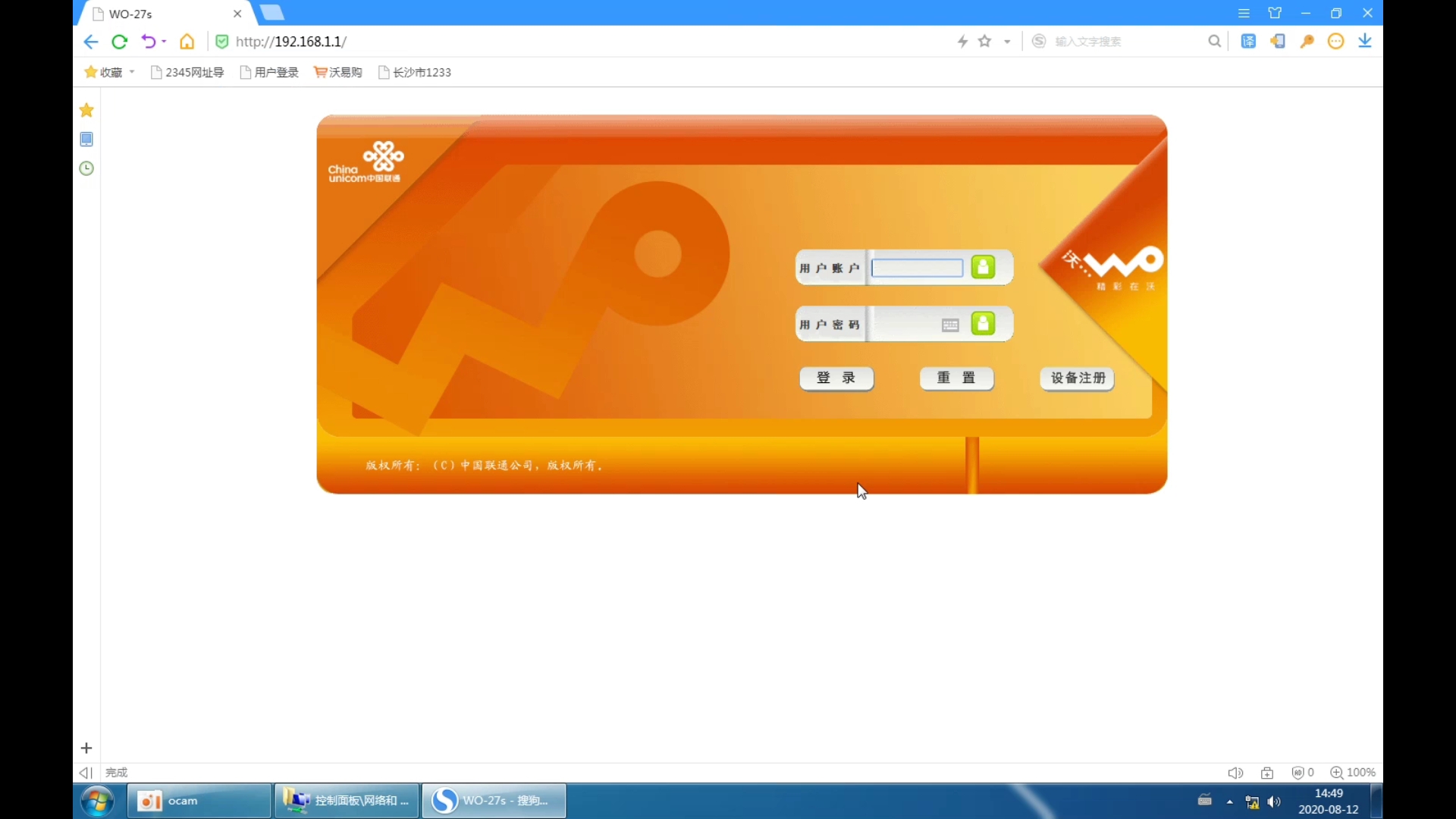
Task: Open the 用户登录 bookmark
Action: (269, 72)
